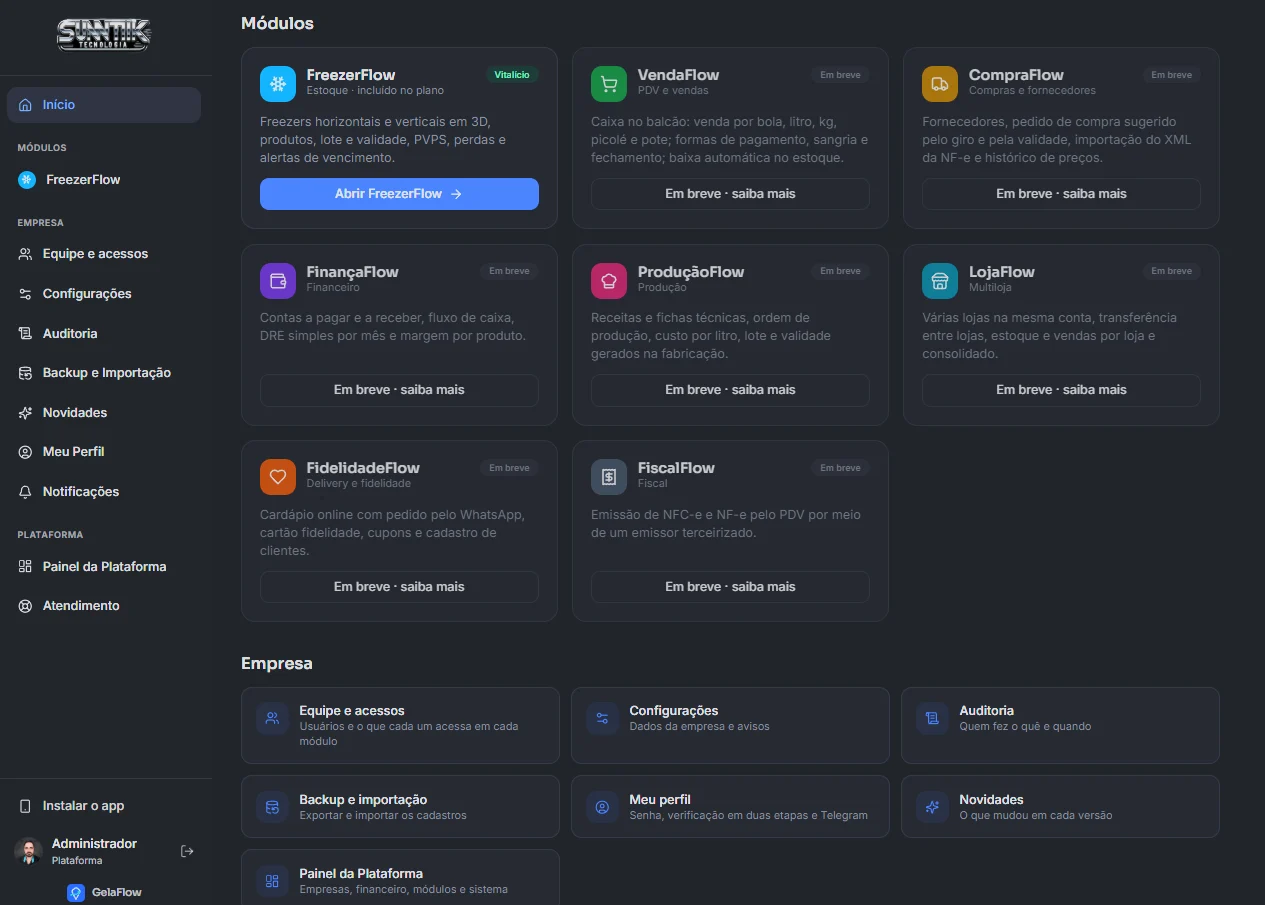Open FreezerFlow from the sidebar
This screenshot has width=1265, height=905.
point(104,180)
